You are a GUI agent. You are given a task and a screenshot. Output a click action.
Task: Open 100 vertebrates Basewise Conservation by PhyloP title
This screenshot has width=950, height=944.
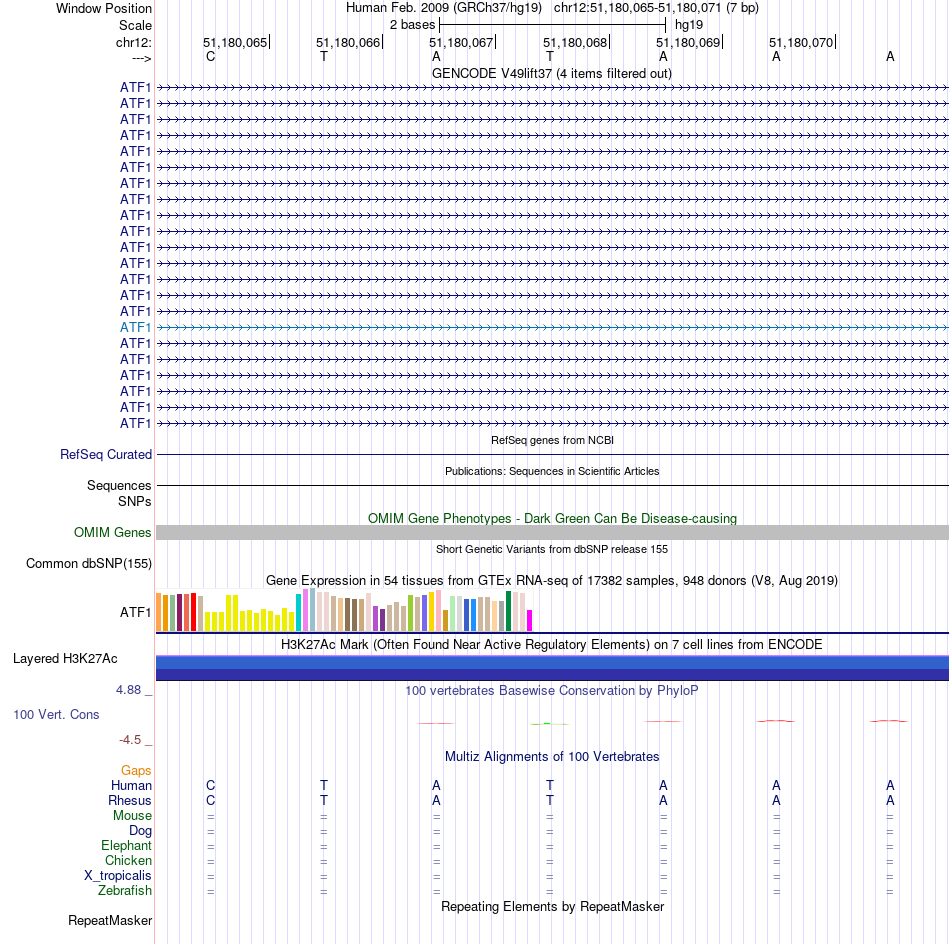coord(552,691)
